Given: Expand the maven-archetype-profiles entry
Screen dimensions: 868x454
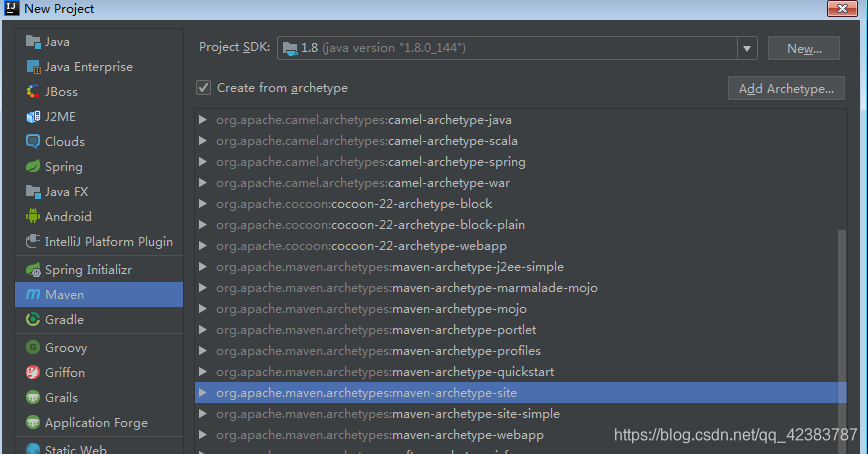Looking at the screenshot, I should tap(203, 351).
